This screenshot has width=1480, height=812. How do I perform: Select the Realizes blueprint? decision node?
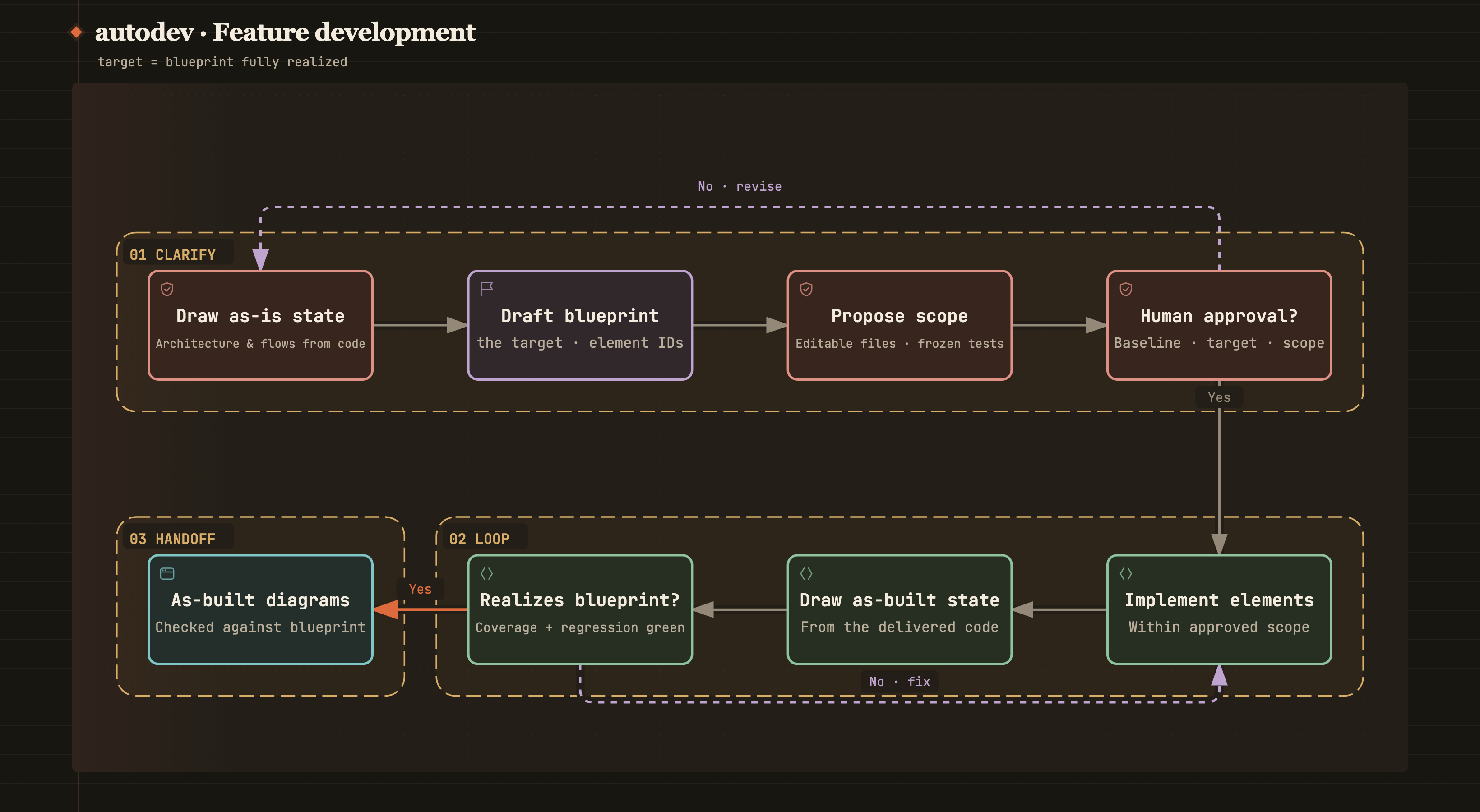(580, 609)
